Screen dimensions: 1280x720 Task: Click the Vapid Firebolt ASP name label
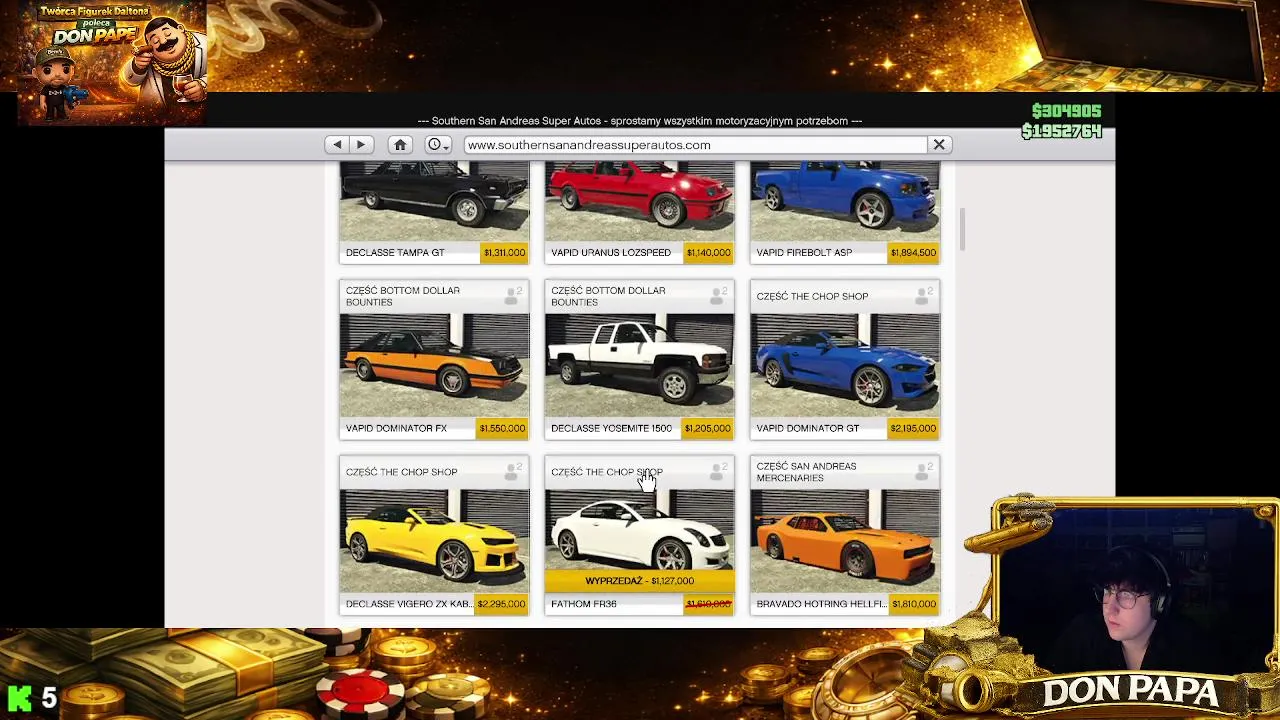click(x=804, y=253)
